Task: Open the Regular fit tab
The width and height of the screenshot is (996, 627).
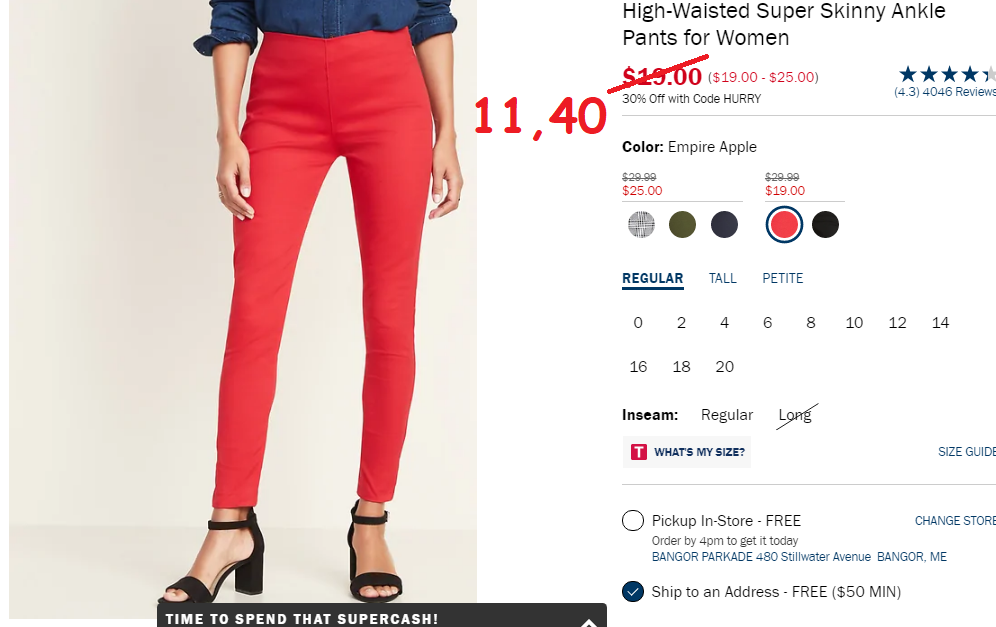Action: [x=652, y=278]
